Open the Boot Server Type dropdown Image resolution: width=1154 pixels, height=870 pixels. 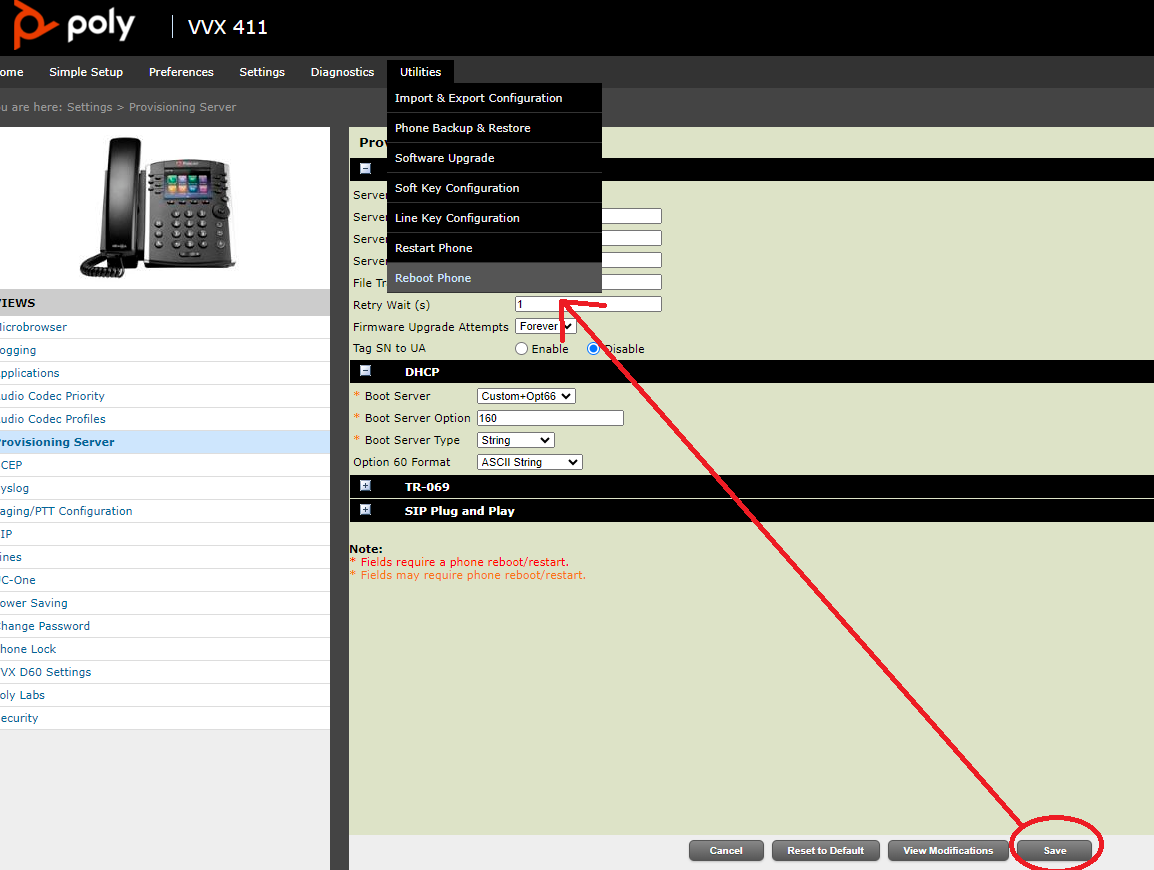pyautogui.click(x=516, y=440)
